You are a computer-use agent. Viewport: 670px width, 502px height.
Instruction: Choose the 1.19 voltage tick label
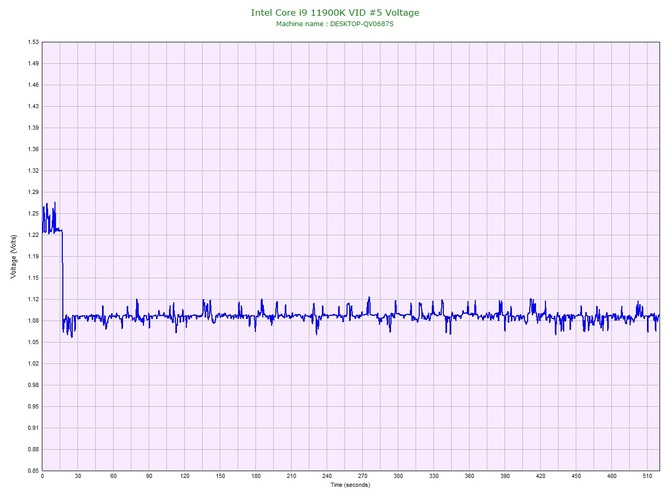[33, 256]
